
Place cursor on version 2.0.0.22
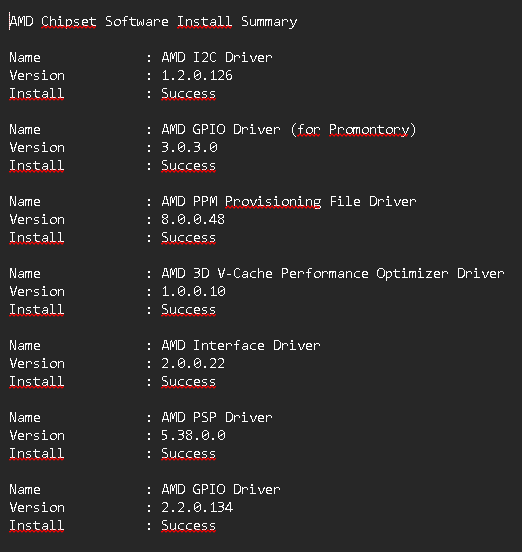coord(193,363)
